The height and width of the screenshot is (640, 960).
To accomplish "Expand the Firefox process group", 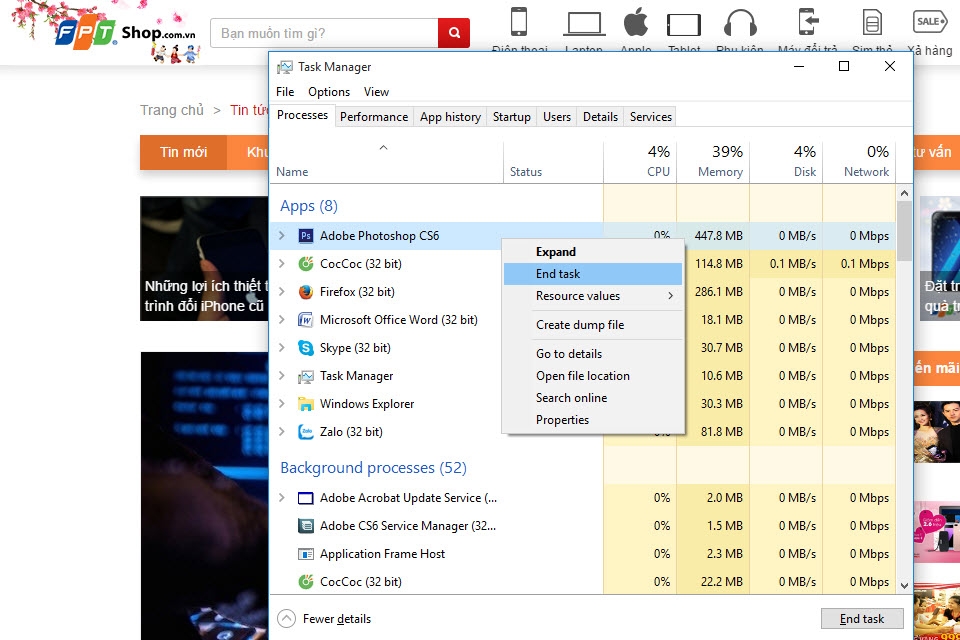I will point(282,292).
